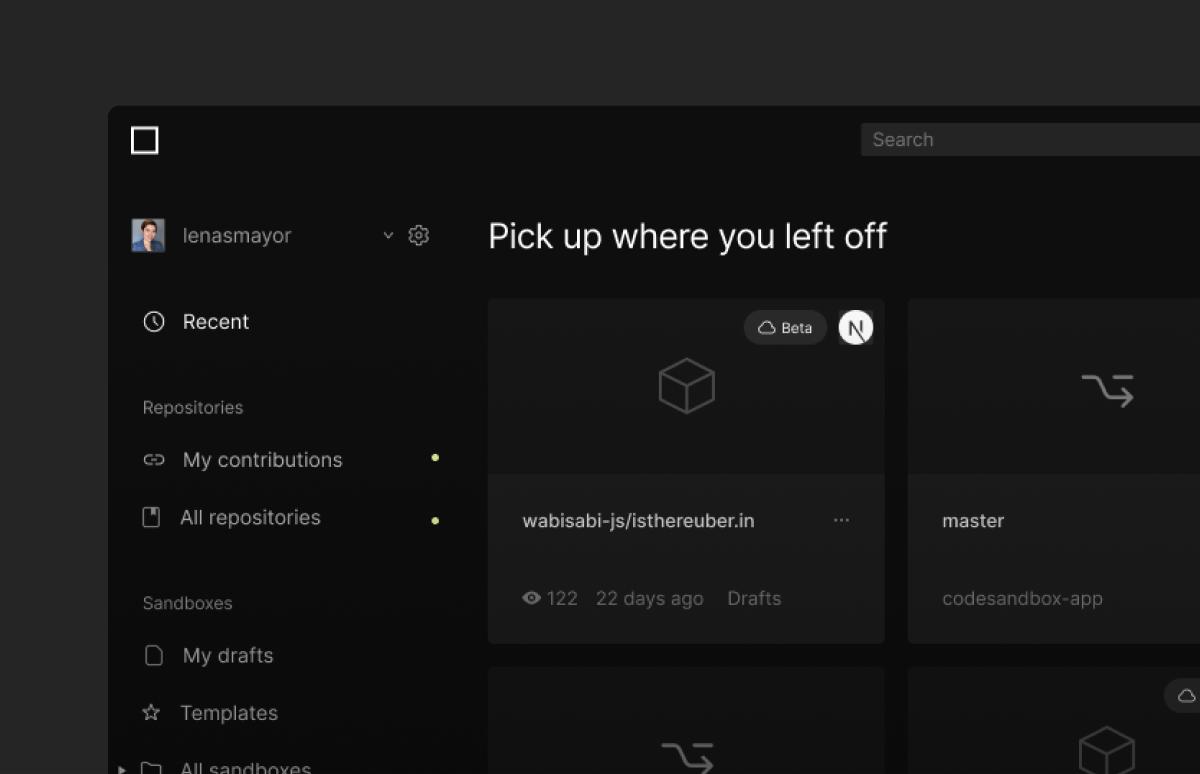This screenshot has height=774, width=1200.
Task: Open the options menu on the wabisabi-js card
Action: coord(841,520)
